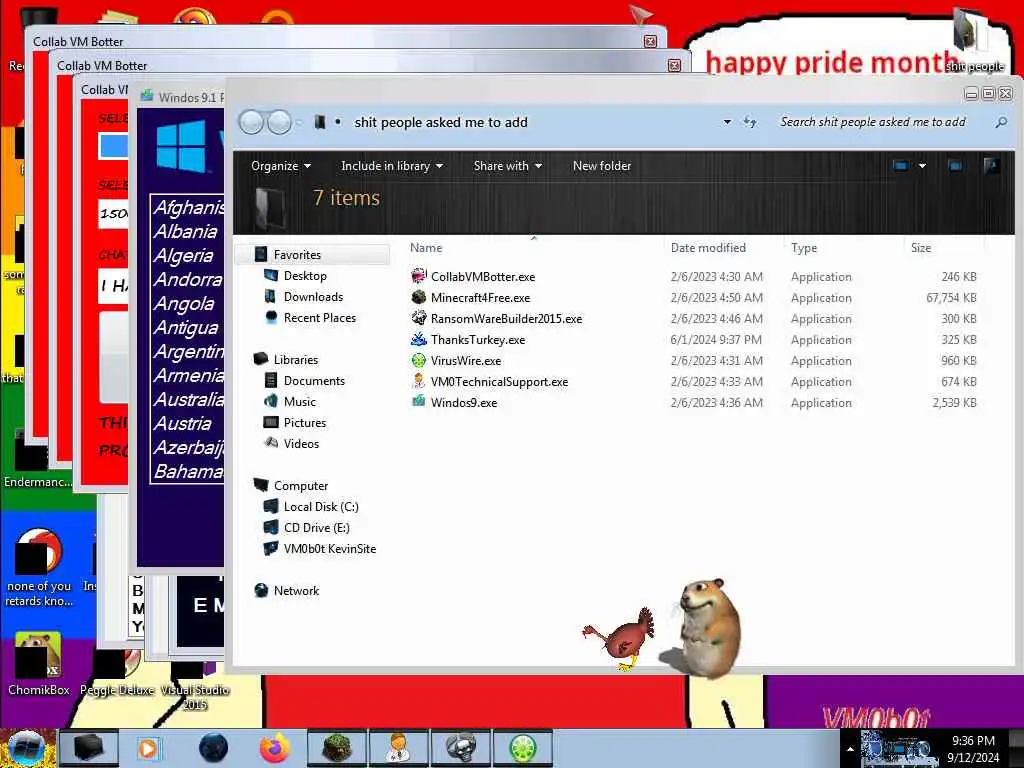Image resolution: width=1024 pixels, height=768 pixels.
Task: Select the ThanksTurkey.exe file icon
Action: [419, 339]
